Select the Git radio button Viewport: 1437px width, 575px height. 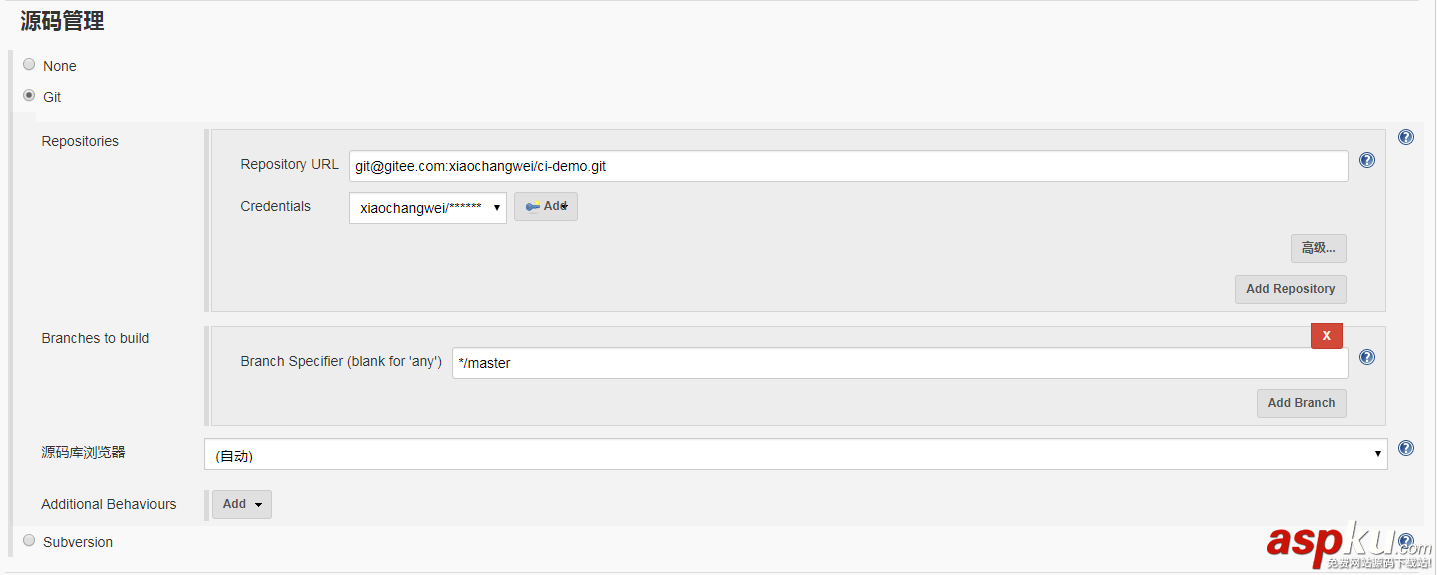tap(29, 96)
